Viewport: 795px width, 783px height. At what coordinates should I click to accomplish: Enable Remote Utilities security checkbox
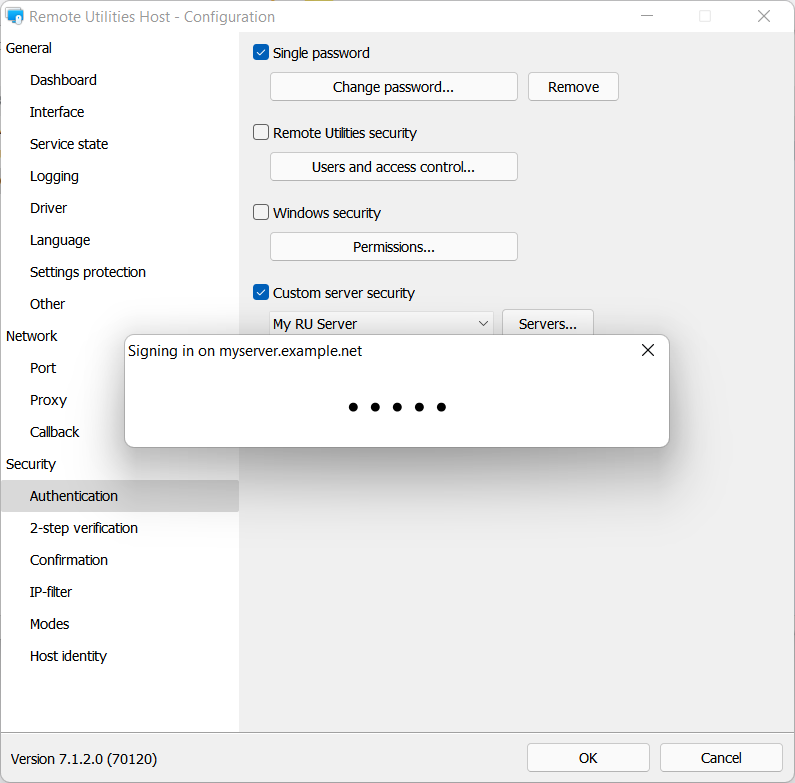click(262, 133)
